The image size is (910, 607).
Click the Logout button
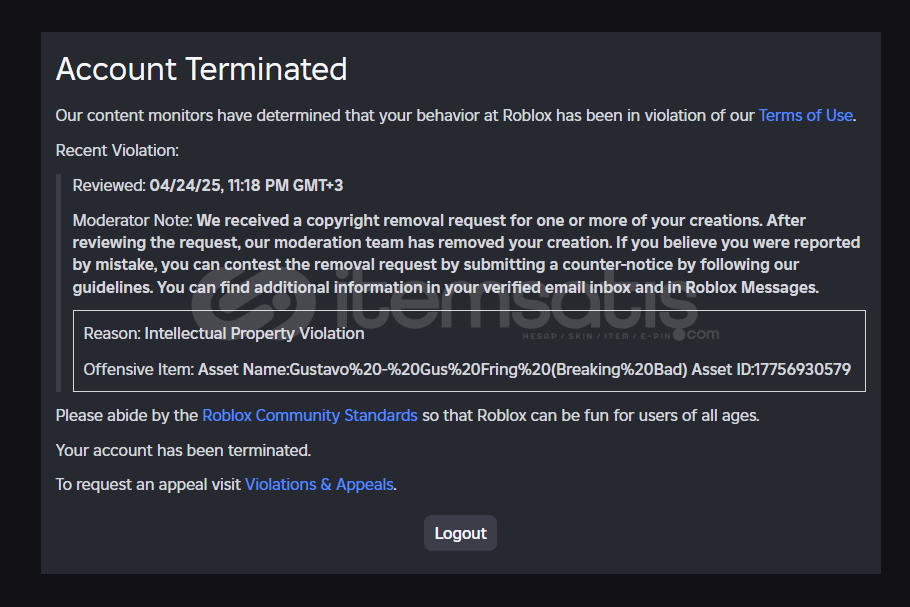(460, 533)
